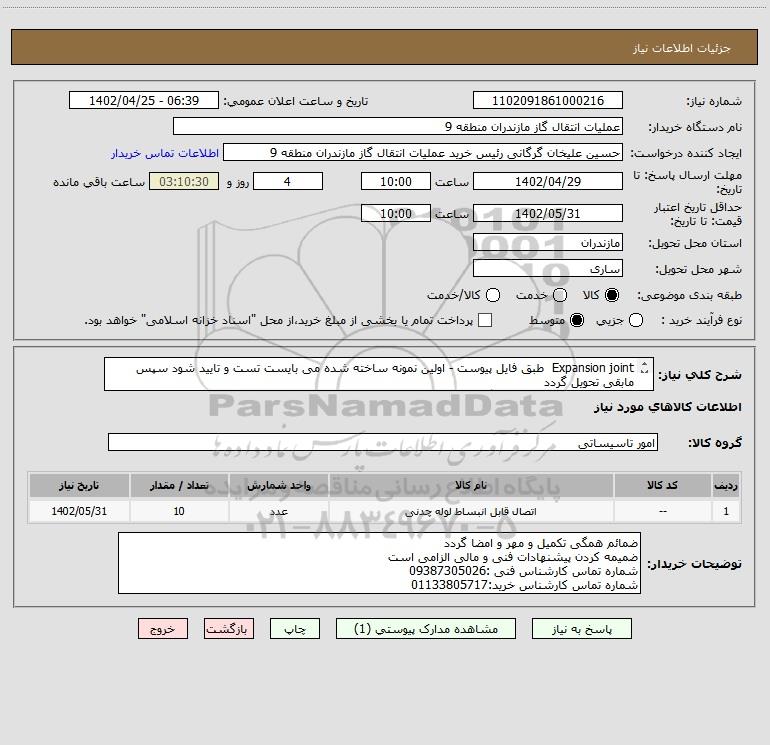Click the شهر محل تحویل ساری field
Image resolution: width=770 pixels, height=745 pixels.
(548, 269)
